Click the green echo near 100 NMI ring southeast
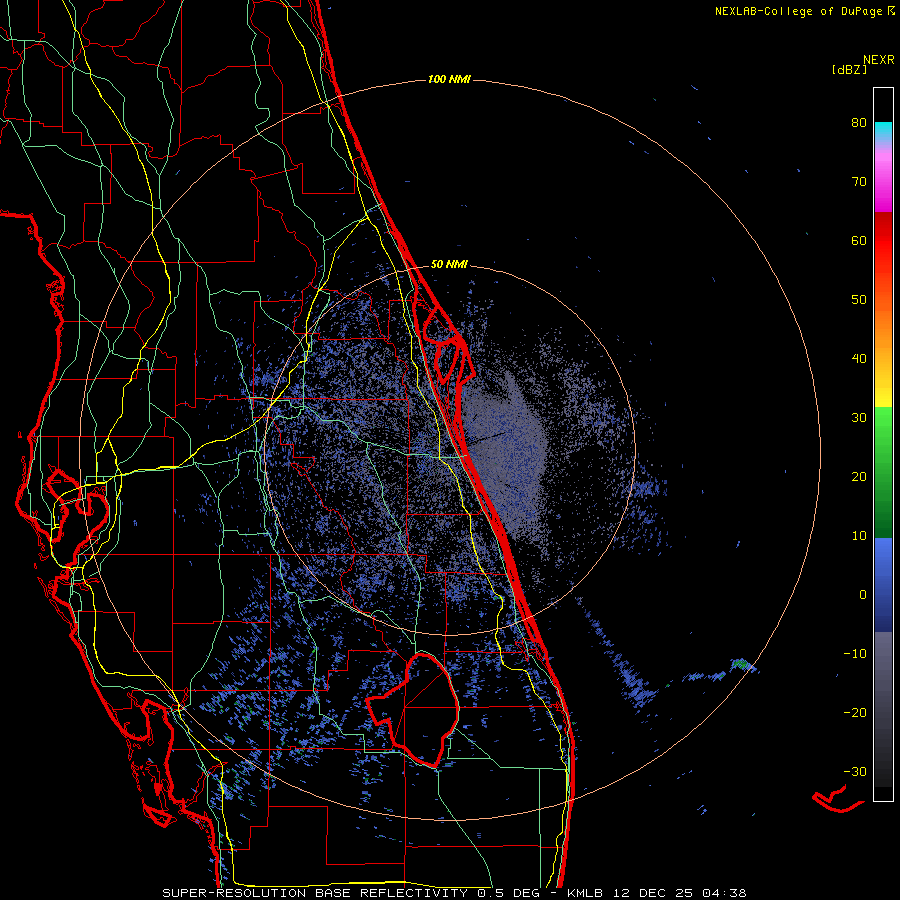The image size is (900, 900). (741, 664)
